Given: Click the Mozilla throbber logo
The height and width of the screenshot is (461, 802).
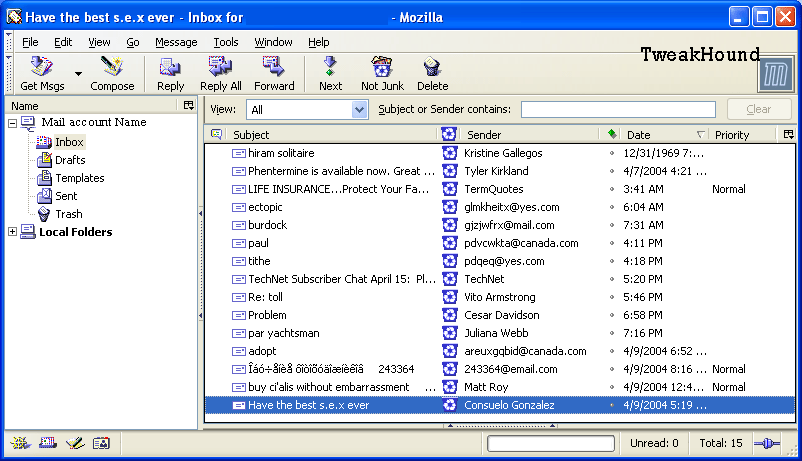Looking at the screenshot, I should [775, 75].
